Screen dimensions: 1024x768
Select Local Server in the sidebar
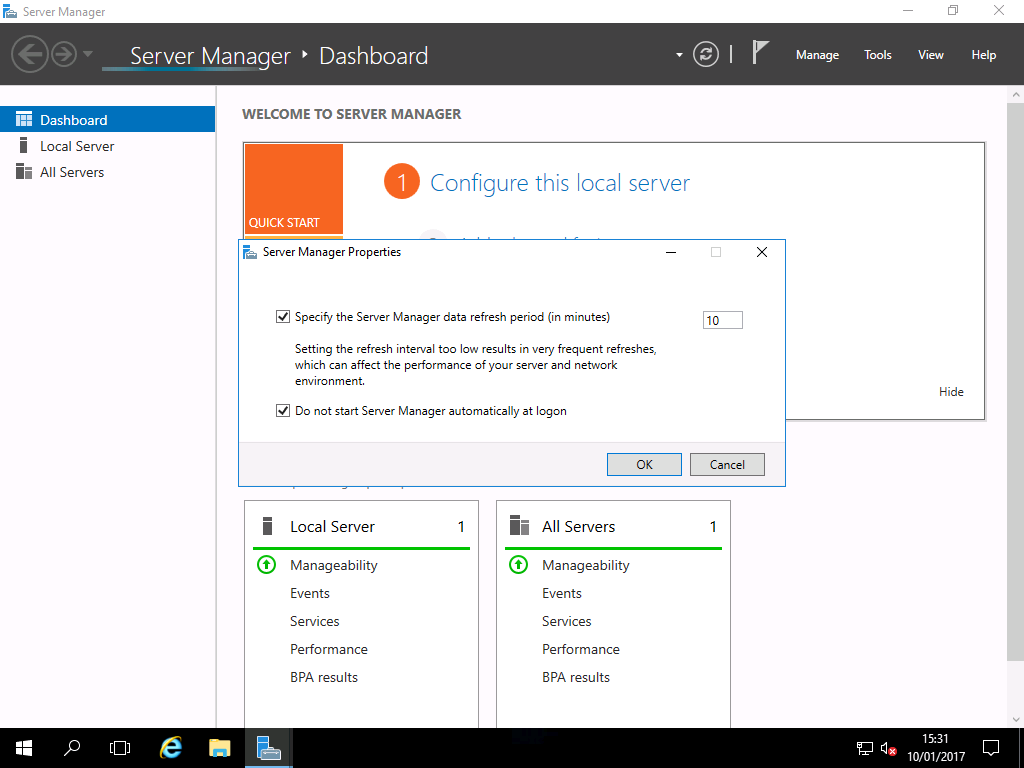pyautogui.click(x=107, y=146)
